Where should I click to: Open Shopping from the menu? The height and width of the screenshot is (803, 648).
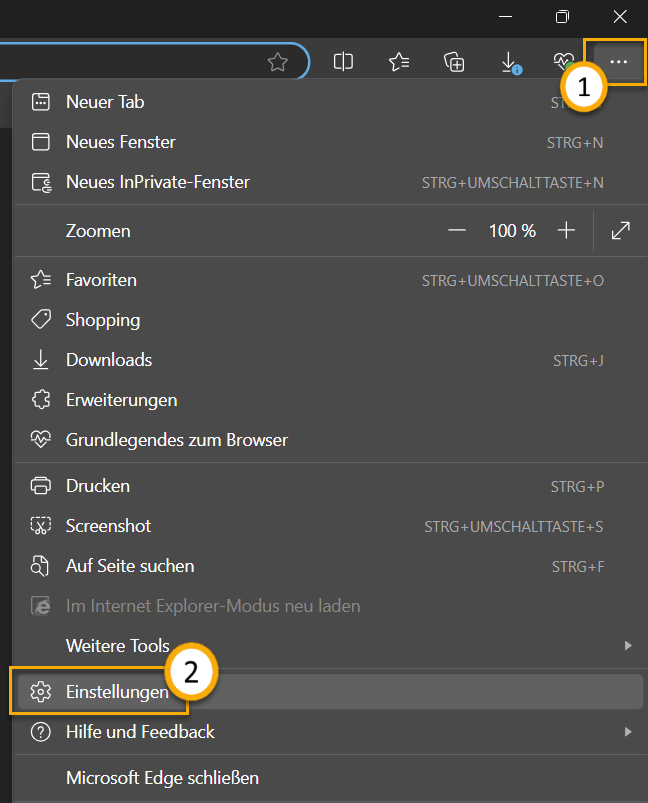point(102,320)
